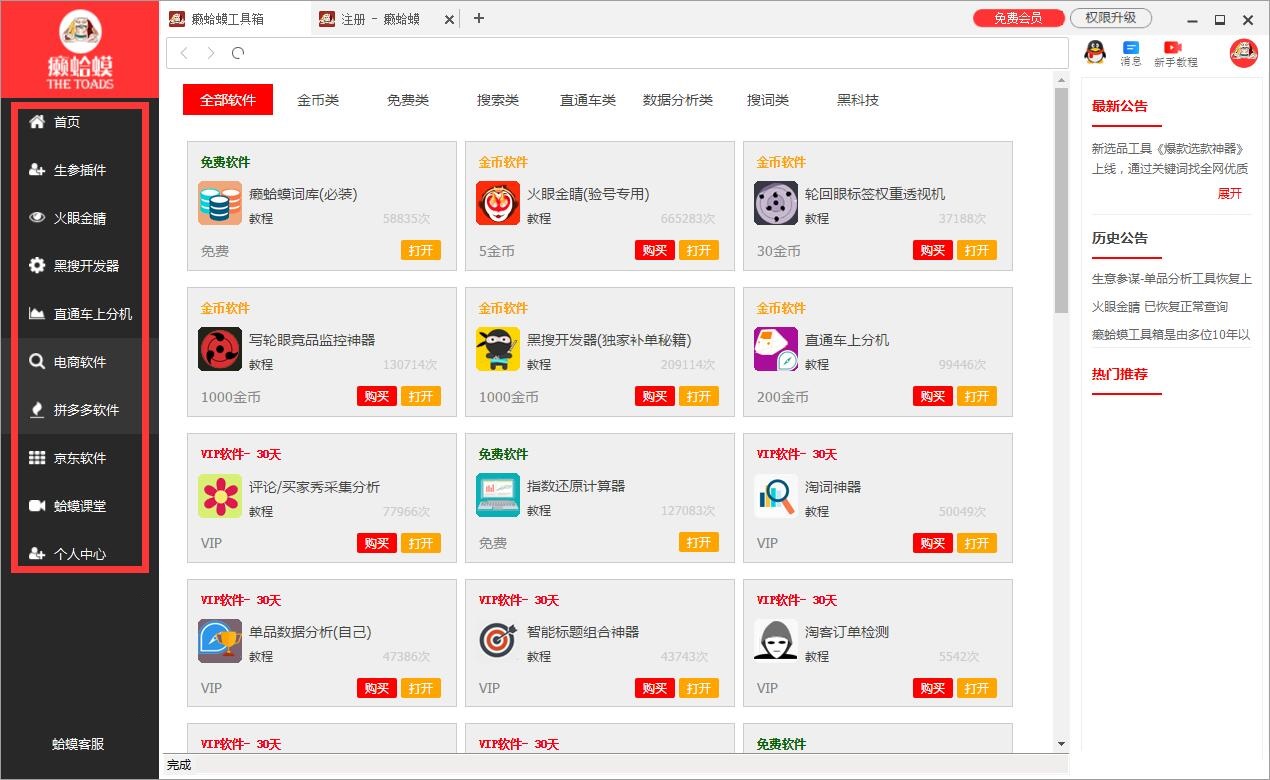
Task: Open the 新手教程 video tutorial icon
Action: pos(1175,54)
